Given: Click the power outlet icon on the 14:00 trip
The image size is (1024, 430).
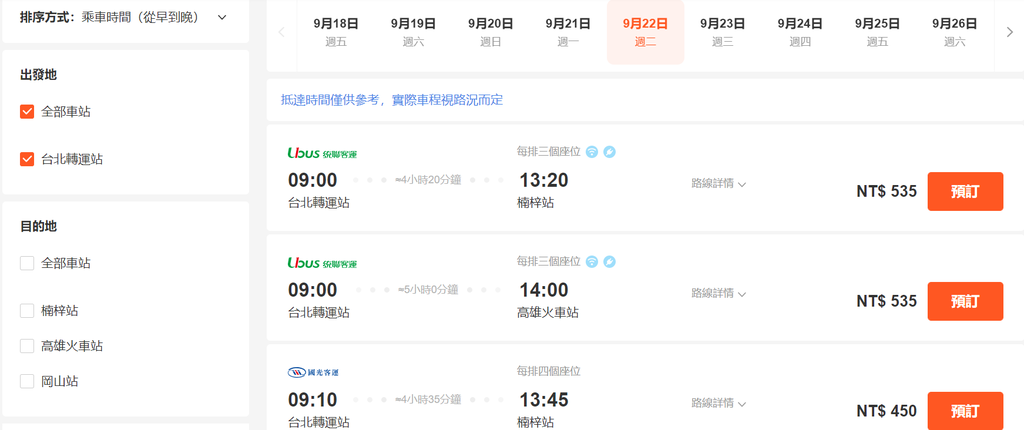Looking at the screenshot, I should point(609,262).
